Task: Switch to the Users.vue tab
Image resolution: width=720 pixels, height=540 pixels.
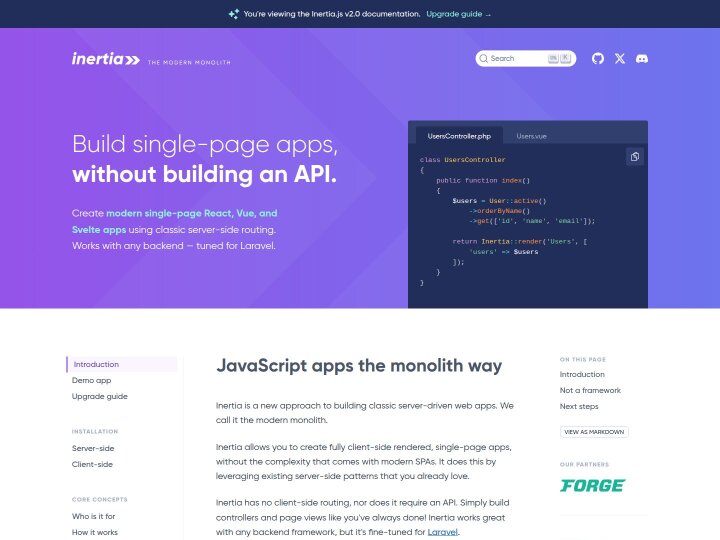Action: 531,136
